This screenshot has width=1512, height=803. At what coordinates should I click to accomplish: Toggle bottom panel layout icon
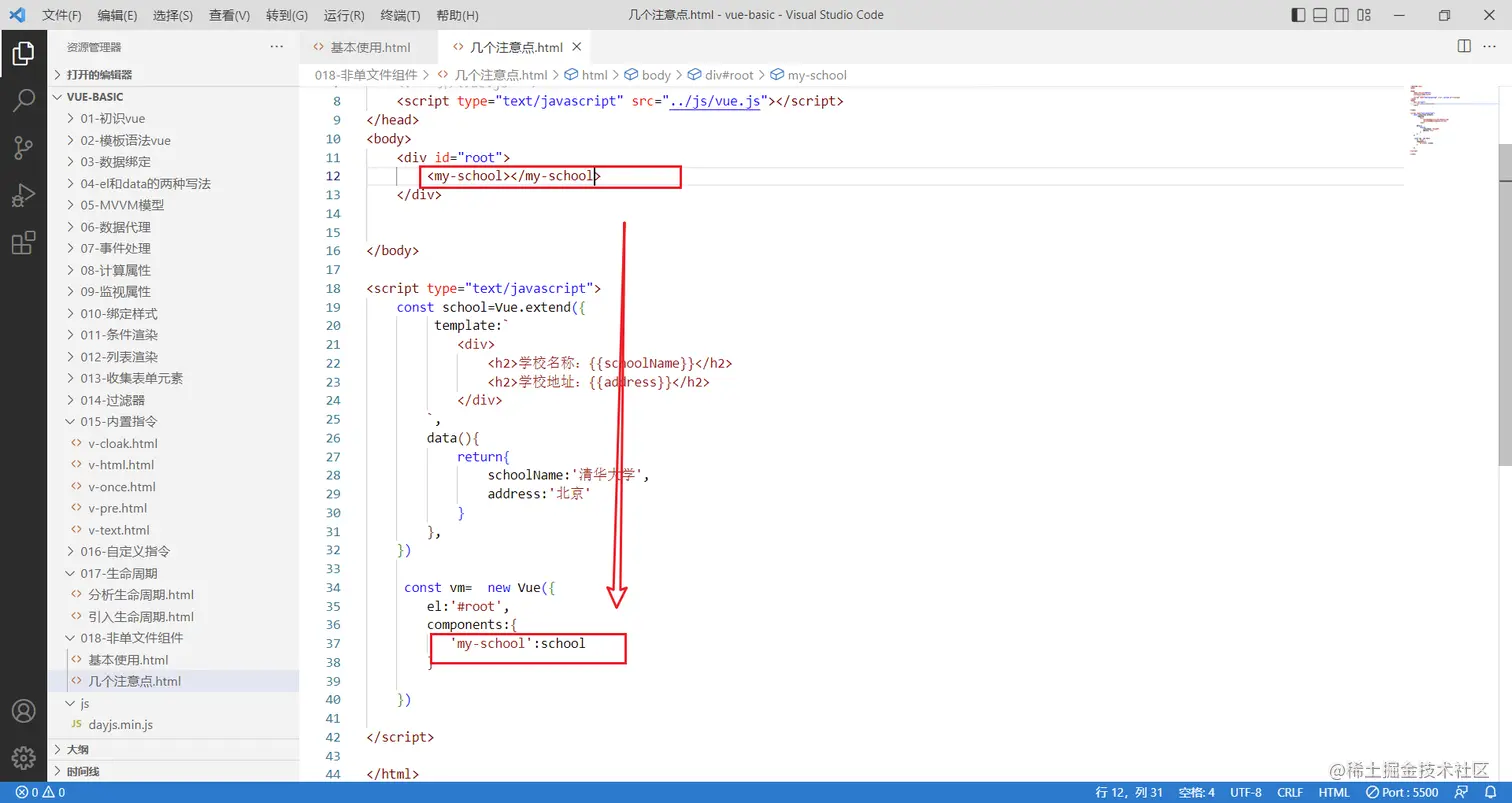click(1320, 15)
